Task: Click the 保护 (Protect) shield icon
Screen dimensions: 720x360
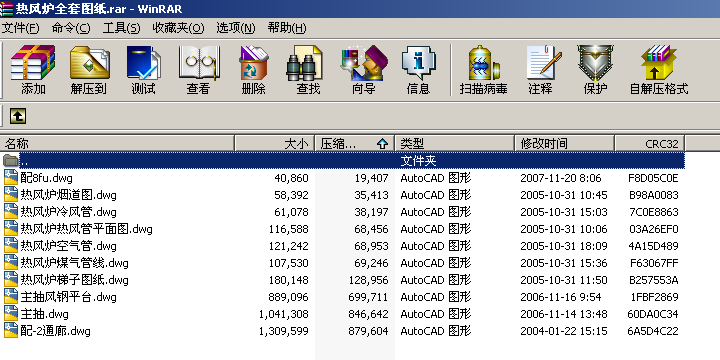Action: click(x=596, y=62)
